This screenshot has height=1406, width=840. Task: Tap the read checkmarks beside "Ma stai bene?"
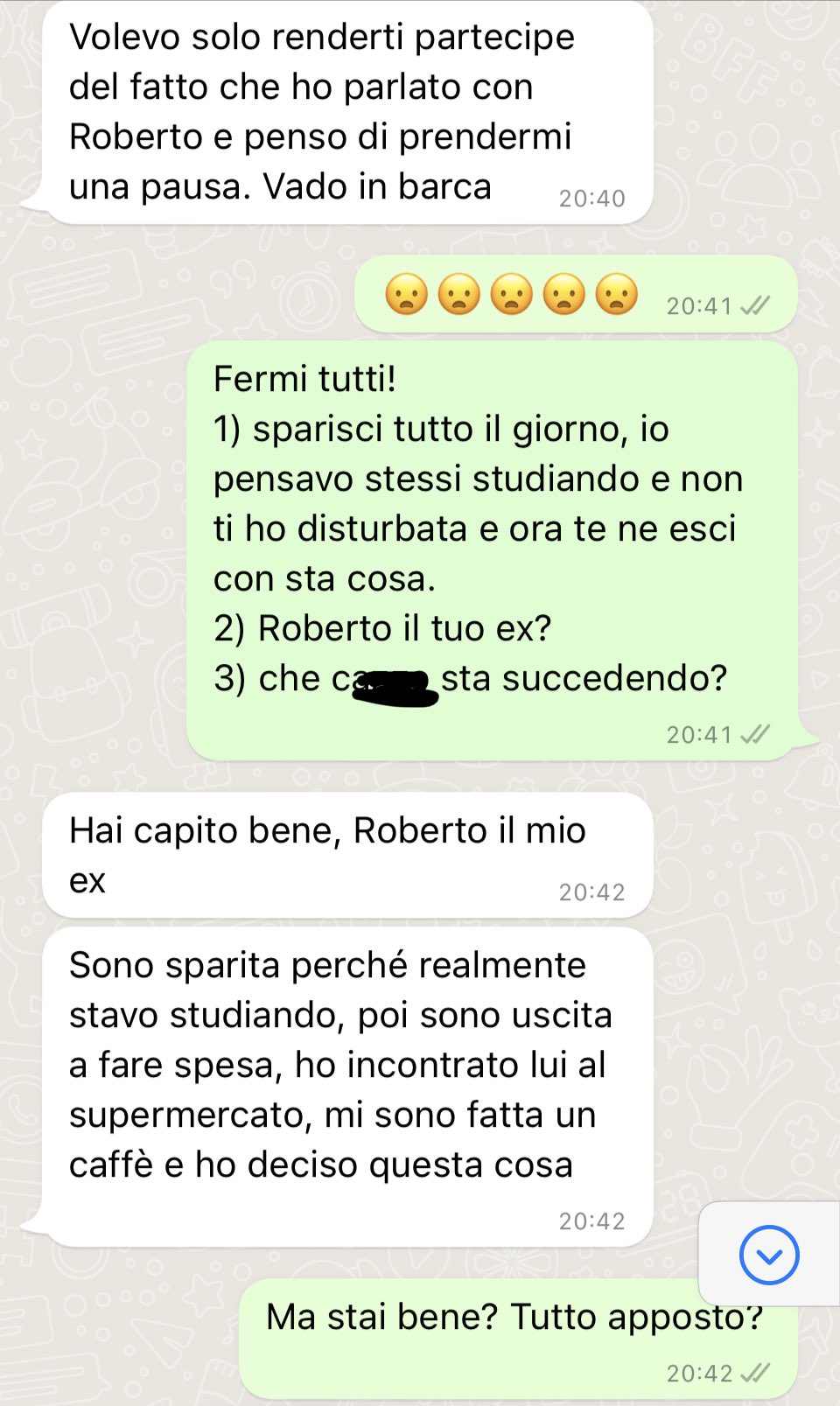click(x=754, y=1373)
